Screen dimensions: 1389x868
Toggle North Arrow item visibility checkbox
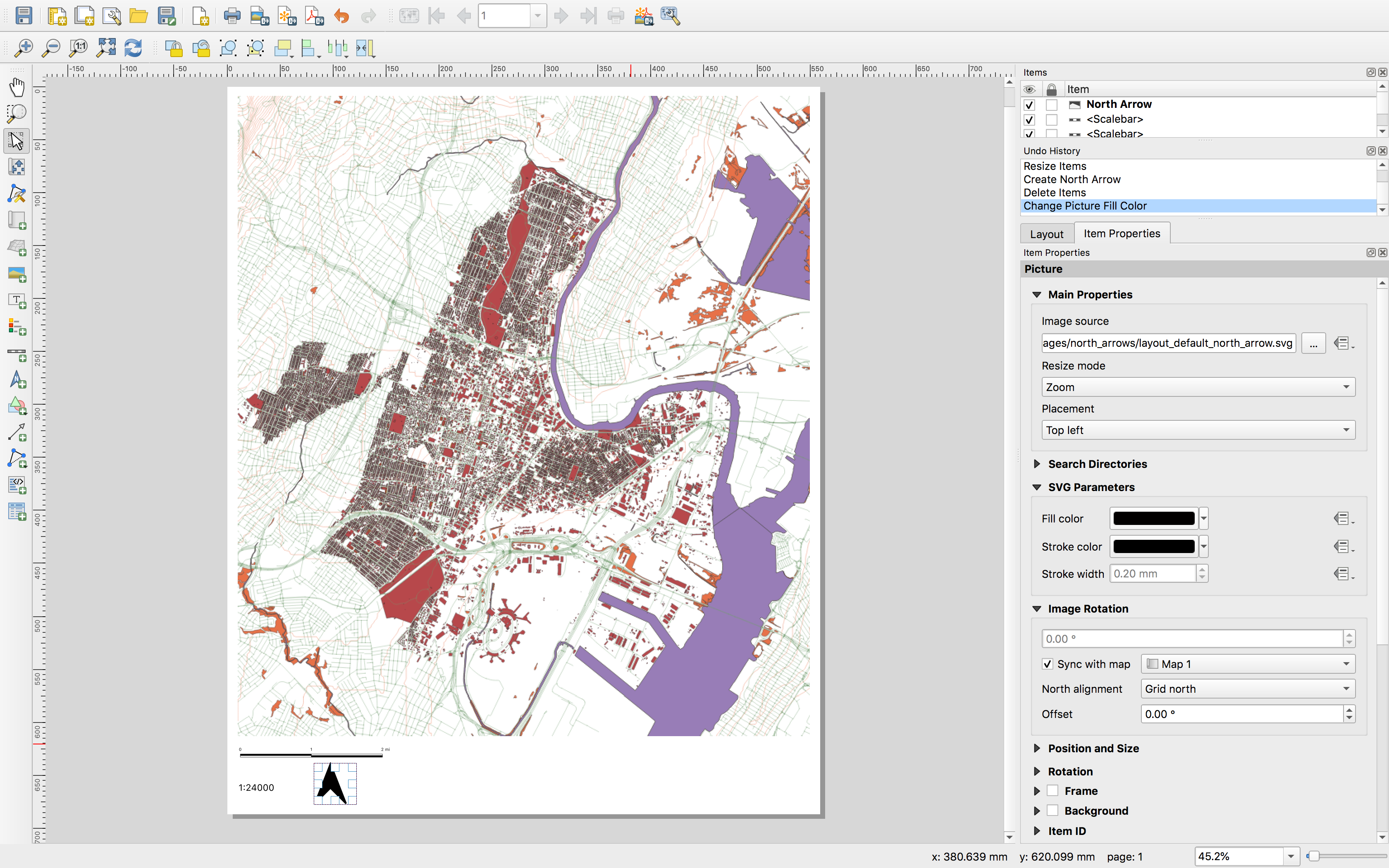pyautogui.click(x=1029, y=105)
